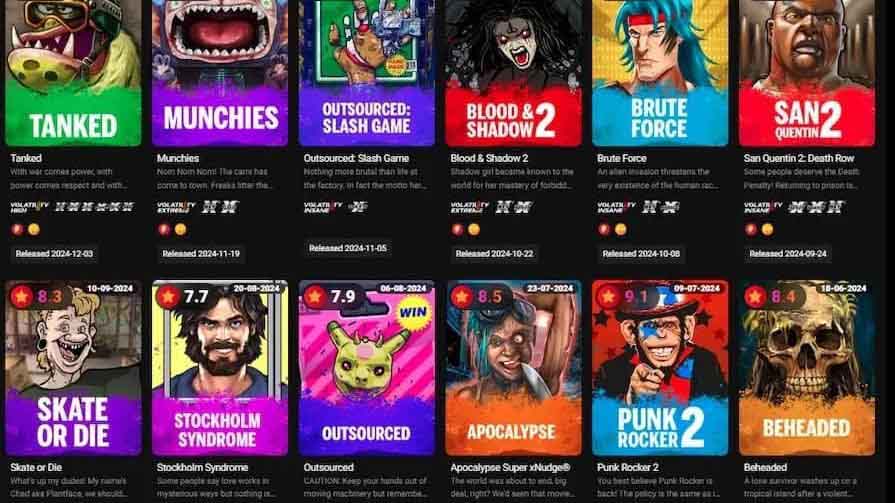
Task: Click the San Quentin 2 cover art
Action: coord(807,73)
